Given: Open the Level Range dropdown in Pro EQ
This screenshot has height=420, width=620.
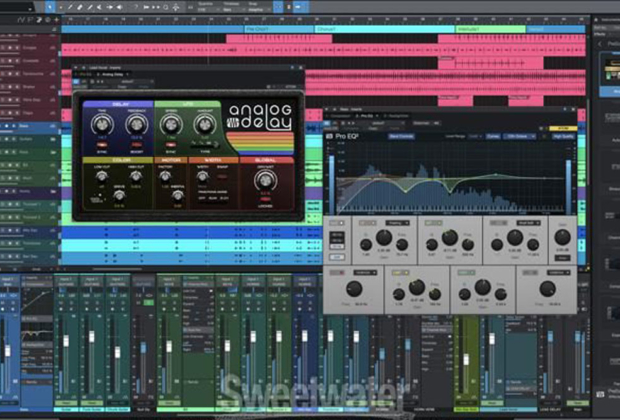Looking at the screenshot, I should click(473, 136).
